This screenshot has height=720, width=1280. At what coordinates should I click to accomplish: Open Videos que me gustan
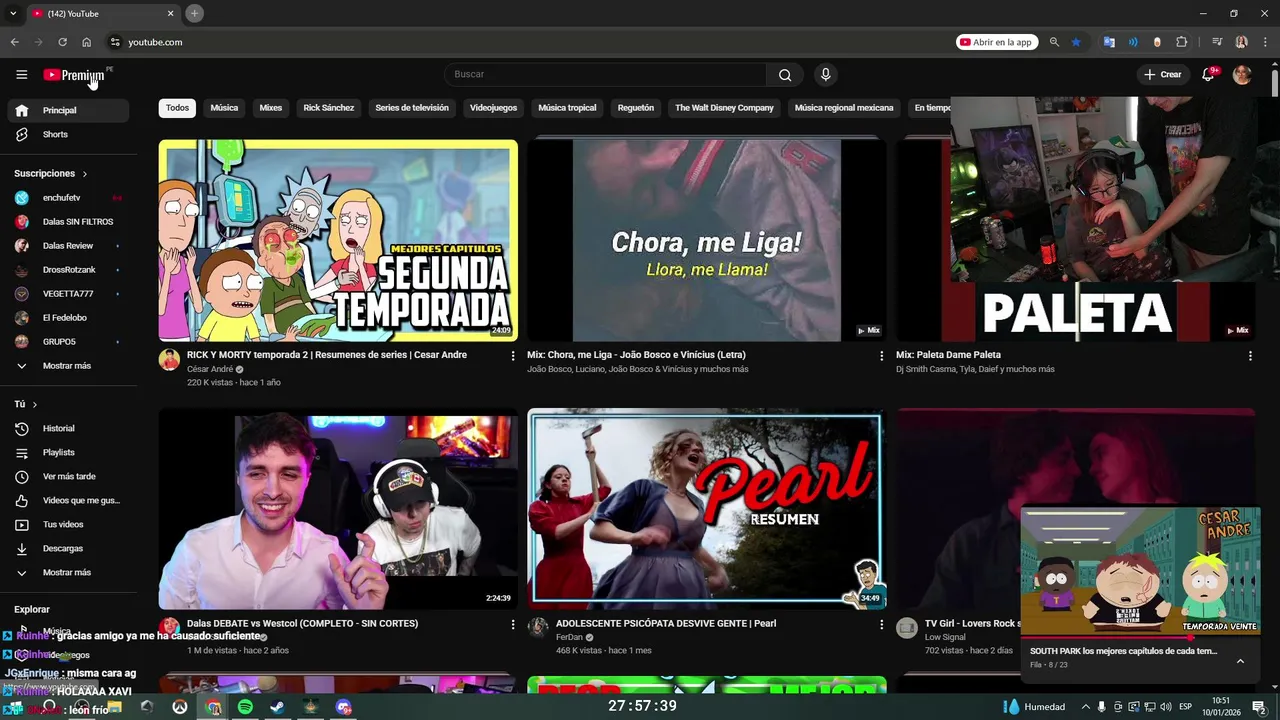pos(68,500)
